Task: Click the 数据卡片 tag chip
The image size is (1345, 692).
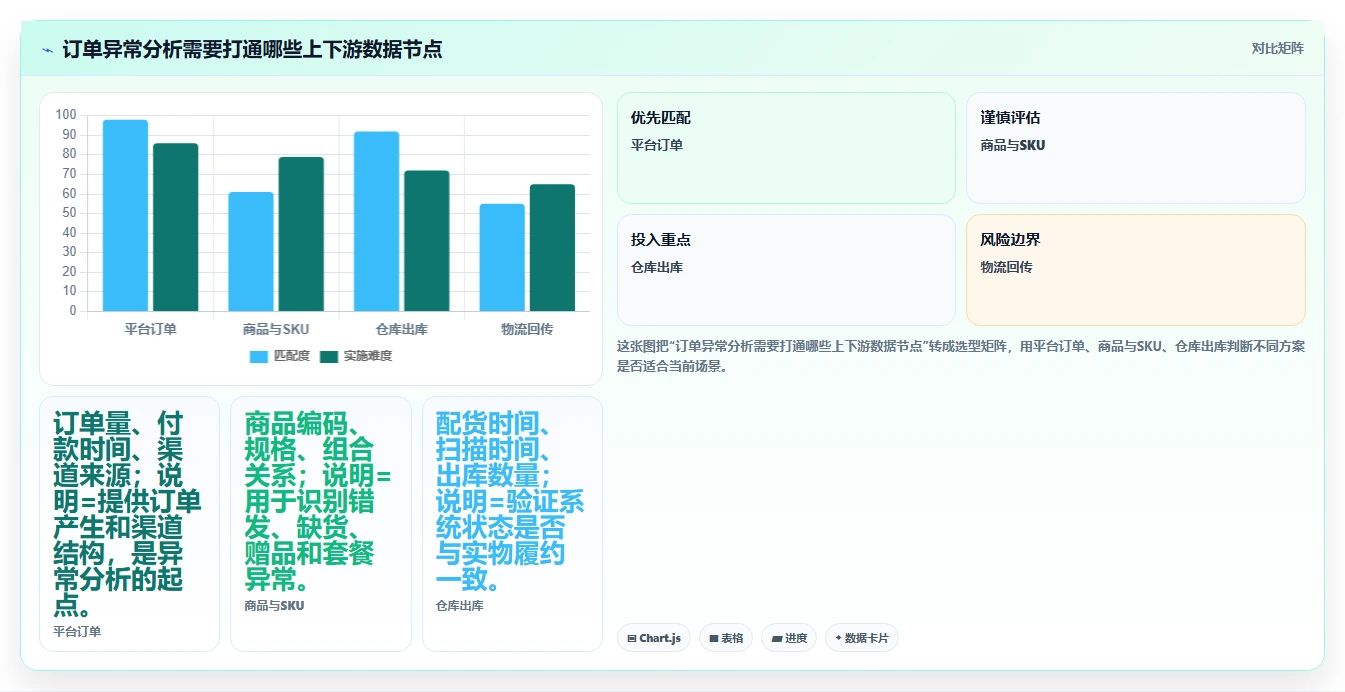Action: coord(862,638)
